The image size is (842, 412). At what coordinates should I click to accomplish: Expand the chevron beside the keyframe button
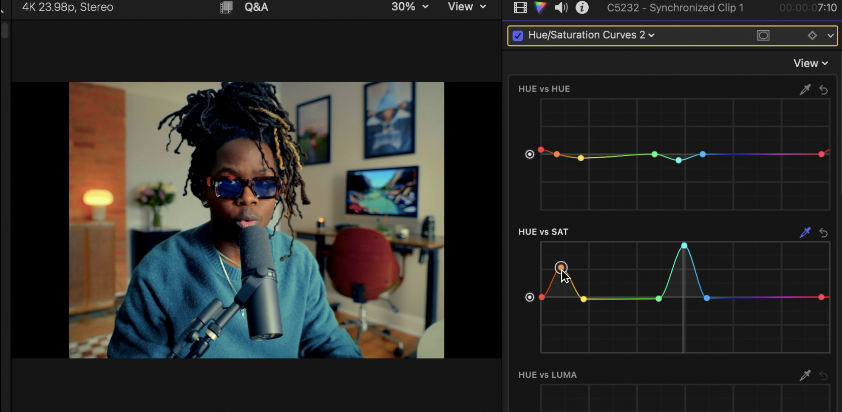pos(830,35)
